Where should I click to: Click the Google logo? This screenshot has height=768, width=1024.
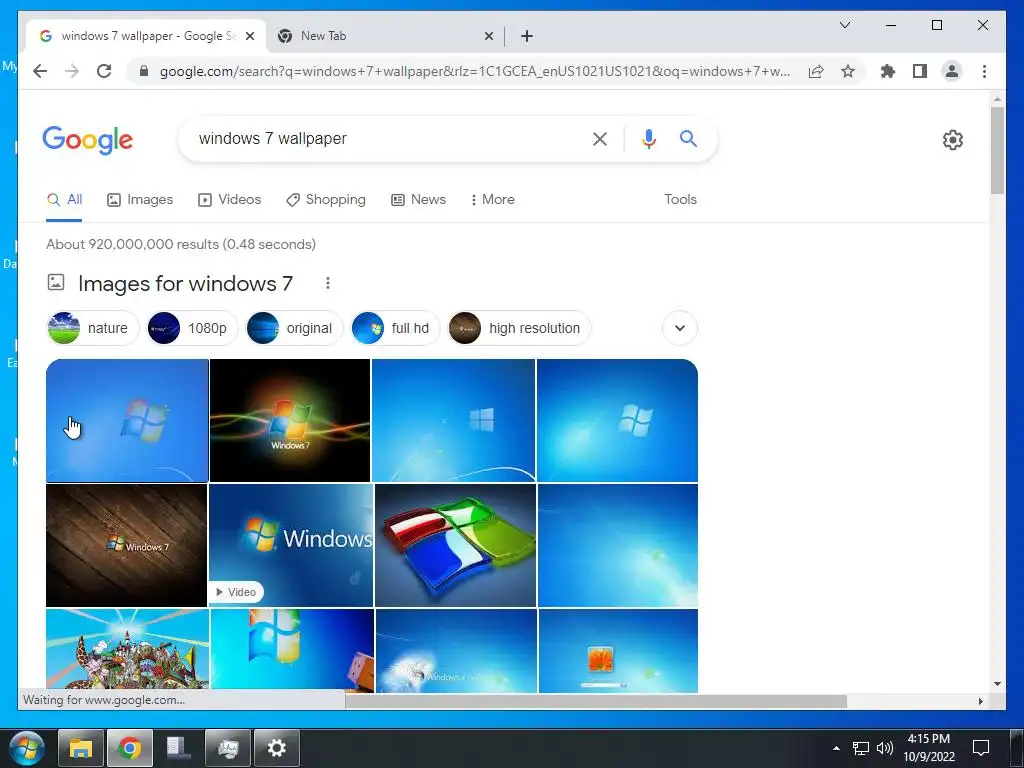coord(88,140)
